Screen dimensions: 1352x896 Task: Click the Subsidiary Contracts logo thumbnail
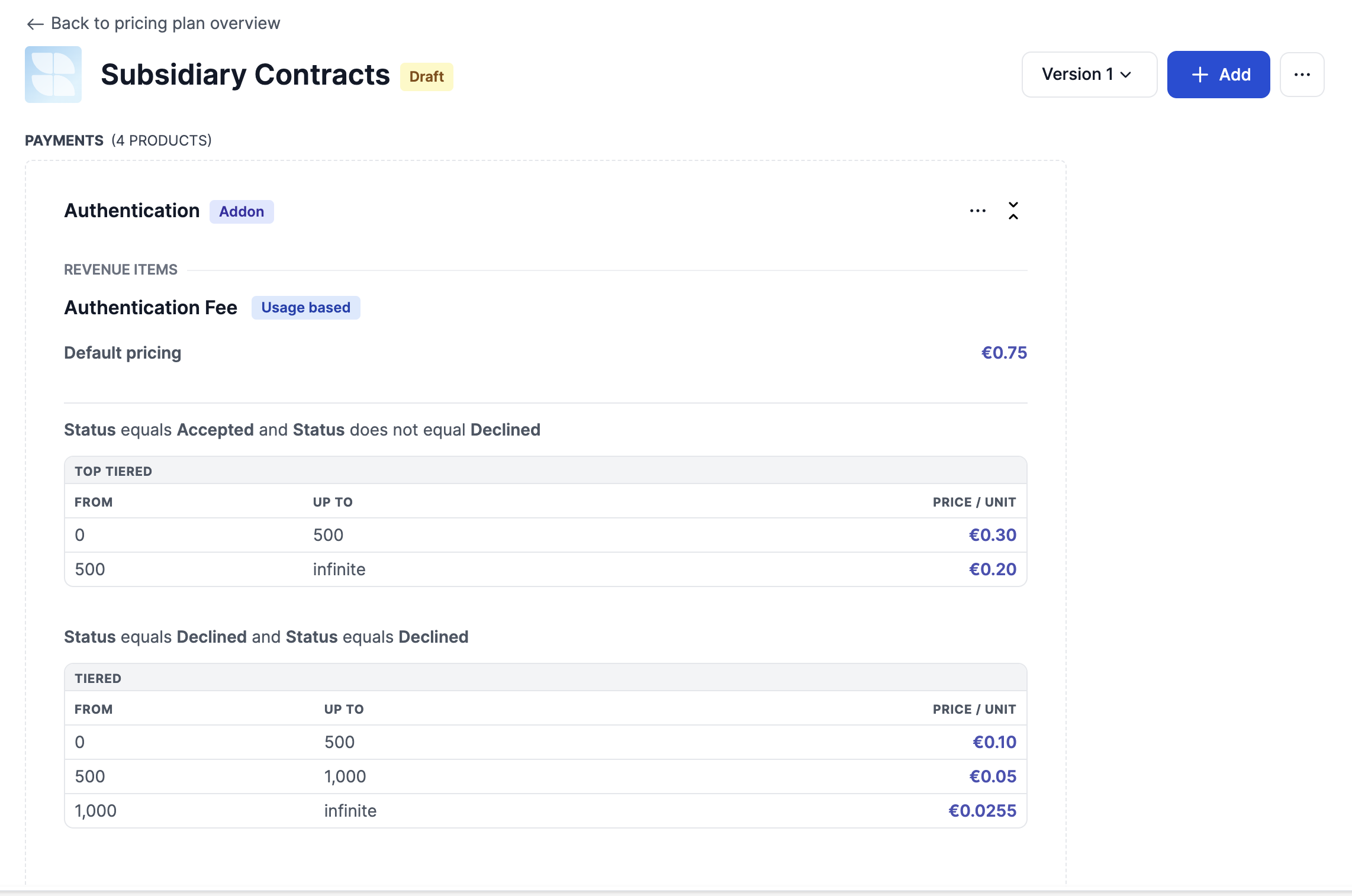[53, 75]
